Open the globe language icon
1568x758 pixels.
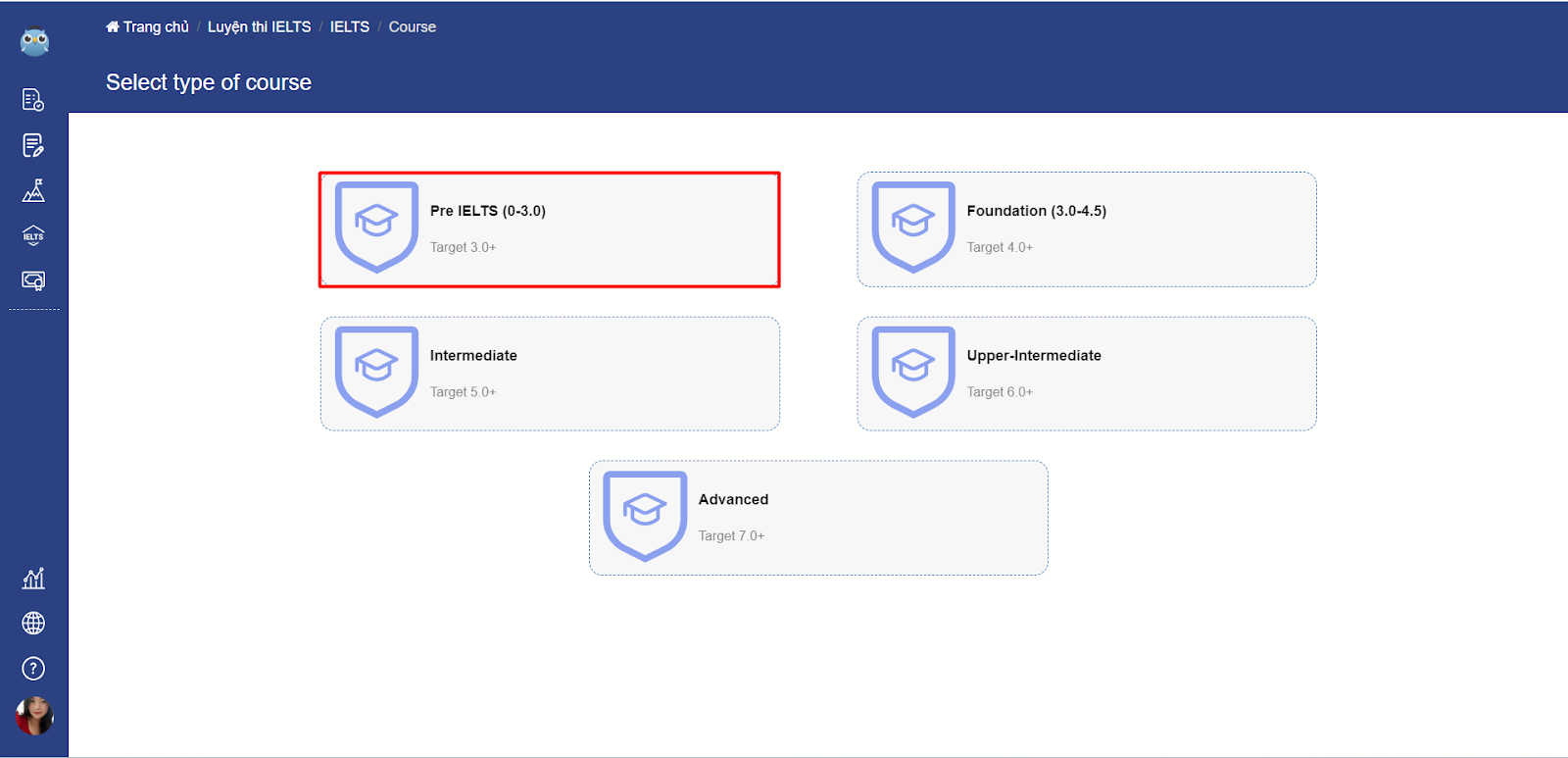(33, 624)
